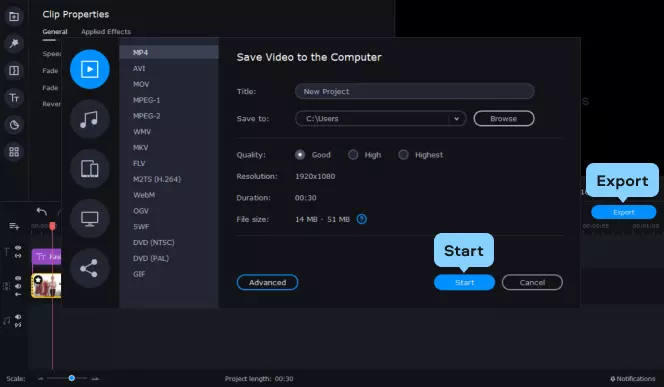Choose MP4 format
Screen dimensions: 664x387
coord(169,53)
